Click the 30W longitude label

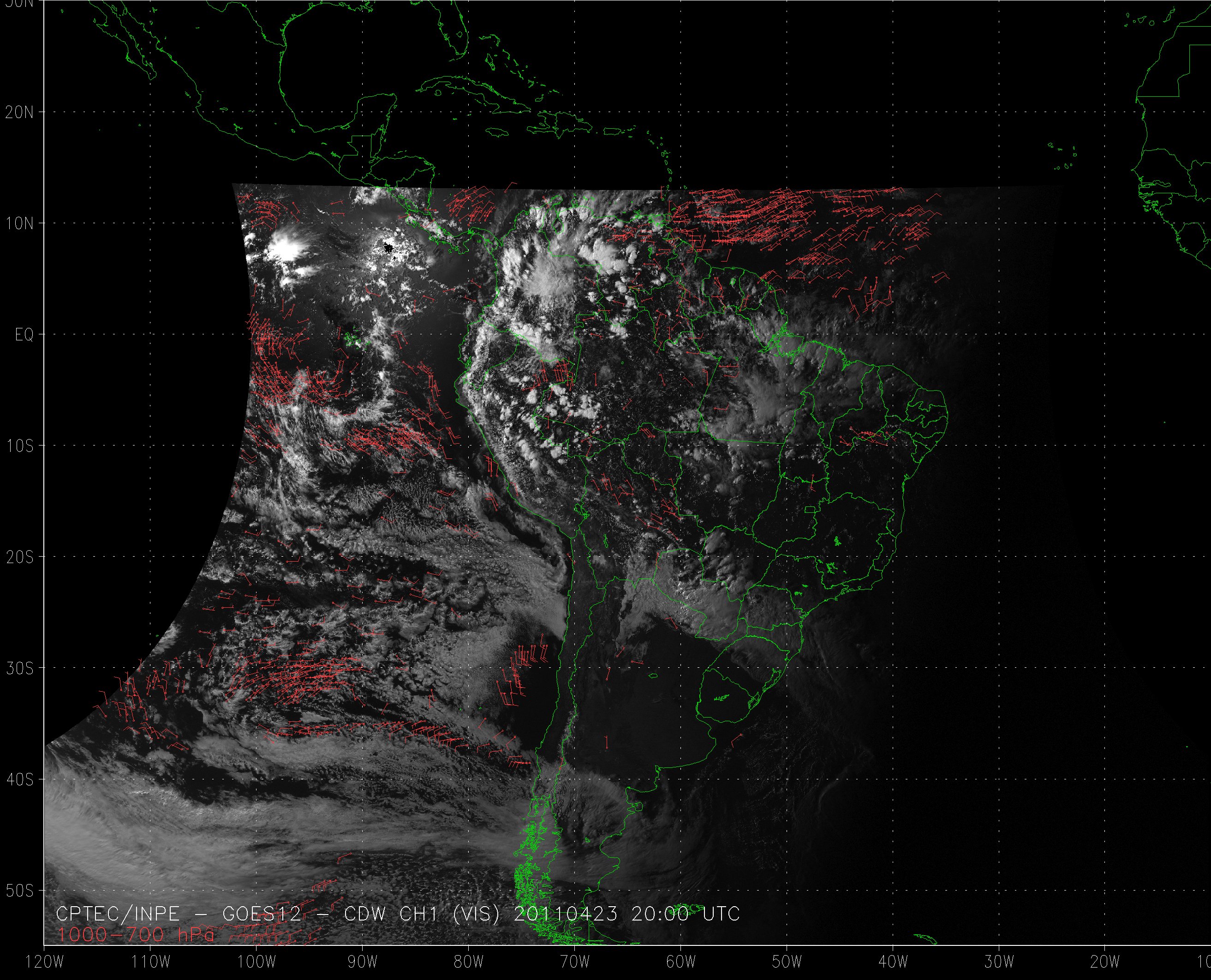[999, 962]
